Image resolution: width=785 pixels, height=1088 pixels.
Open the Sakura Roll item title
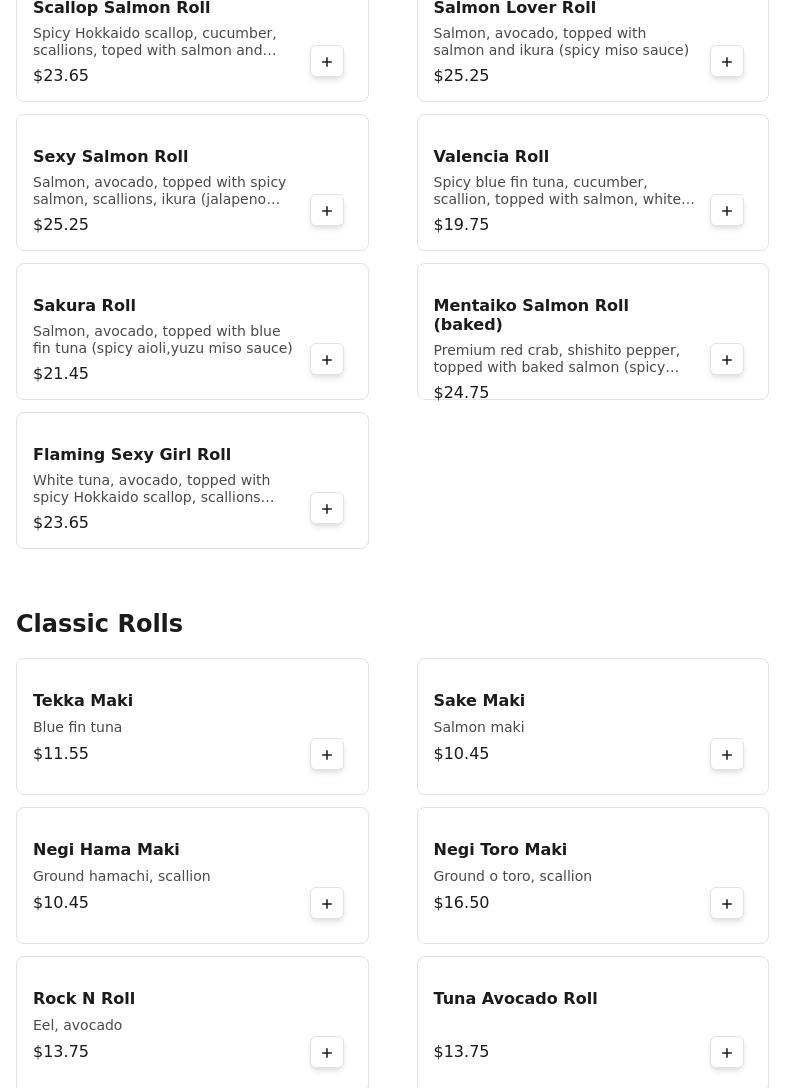point(84,306)
